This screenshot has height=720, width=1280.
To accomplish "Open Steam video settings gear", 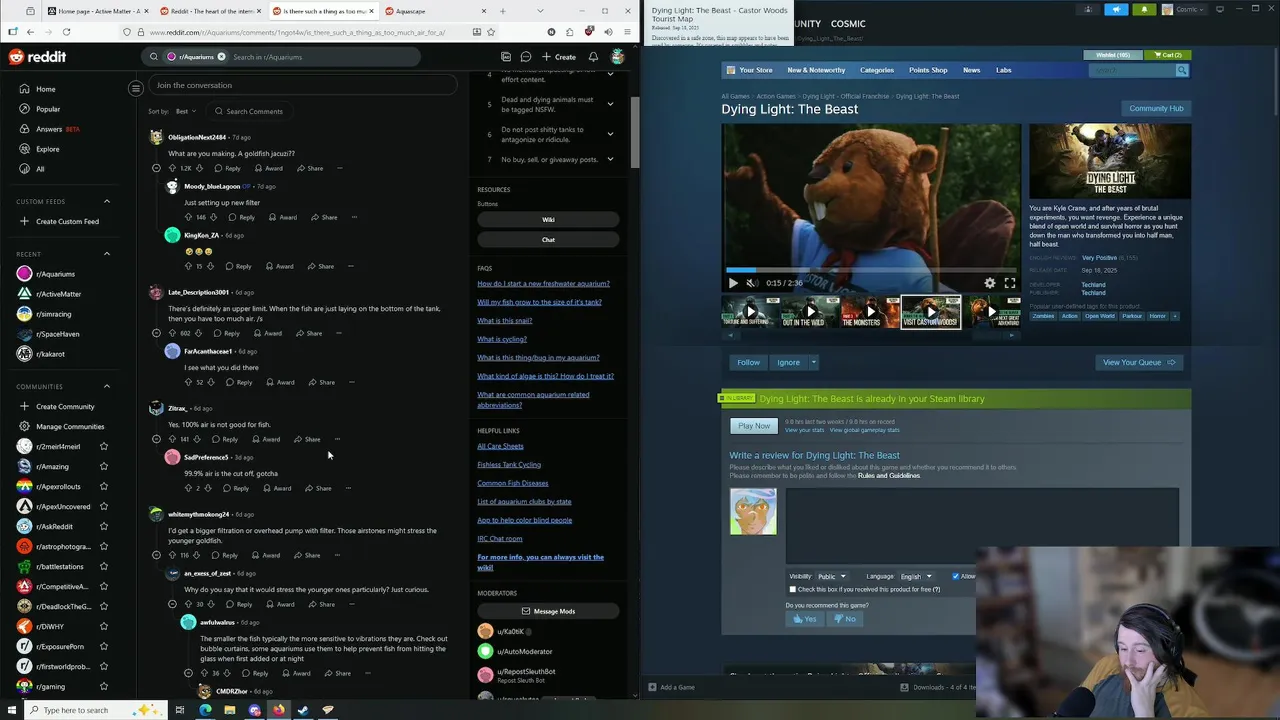I will (x=990, y=283).
